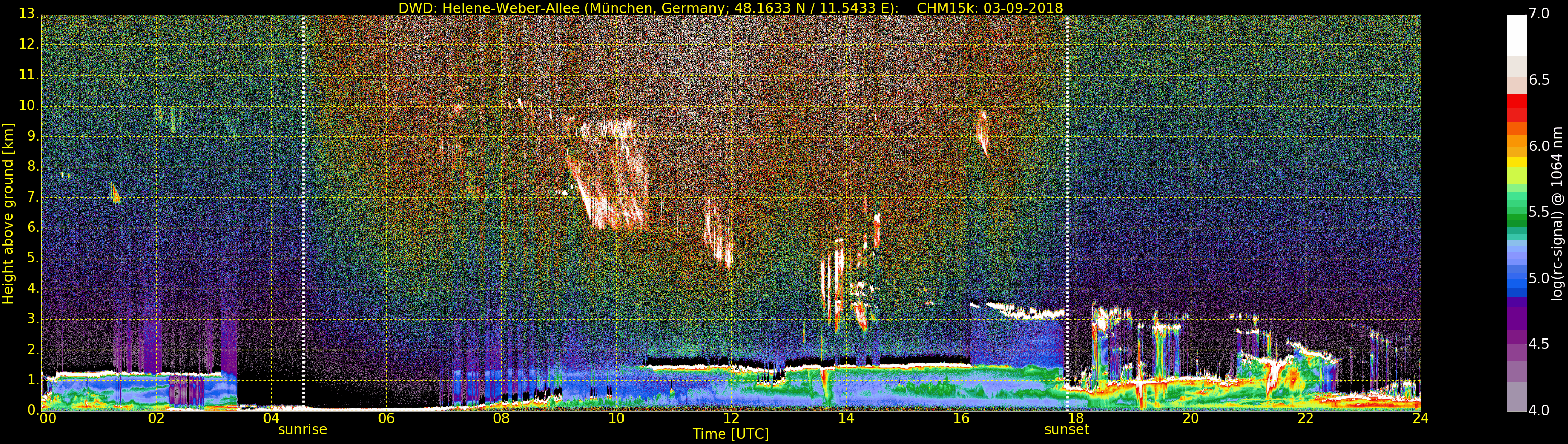The image size is (1568, 444).
Task: Click the plot title starting "DWD: Helene-Weber-Allee"
Action: click(731, 8)
